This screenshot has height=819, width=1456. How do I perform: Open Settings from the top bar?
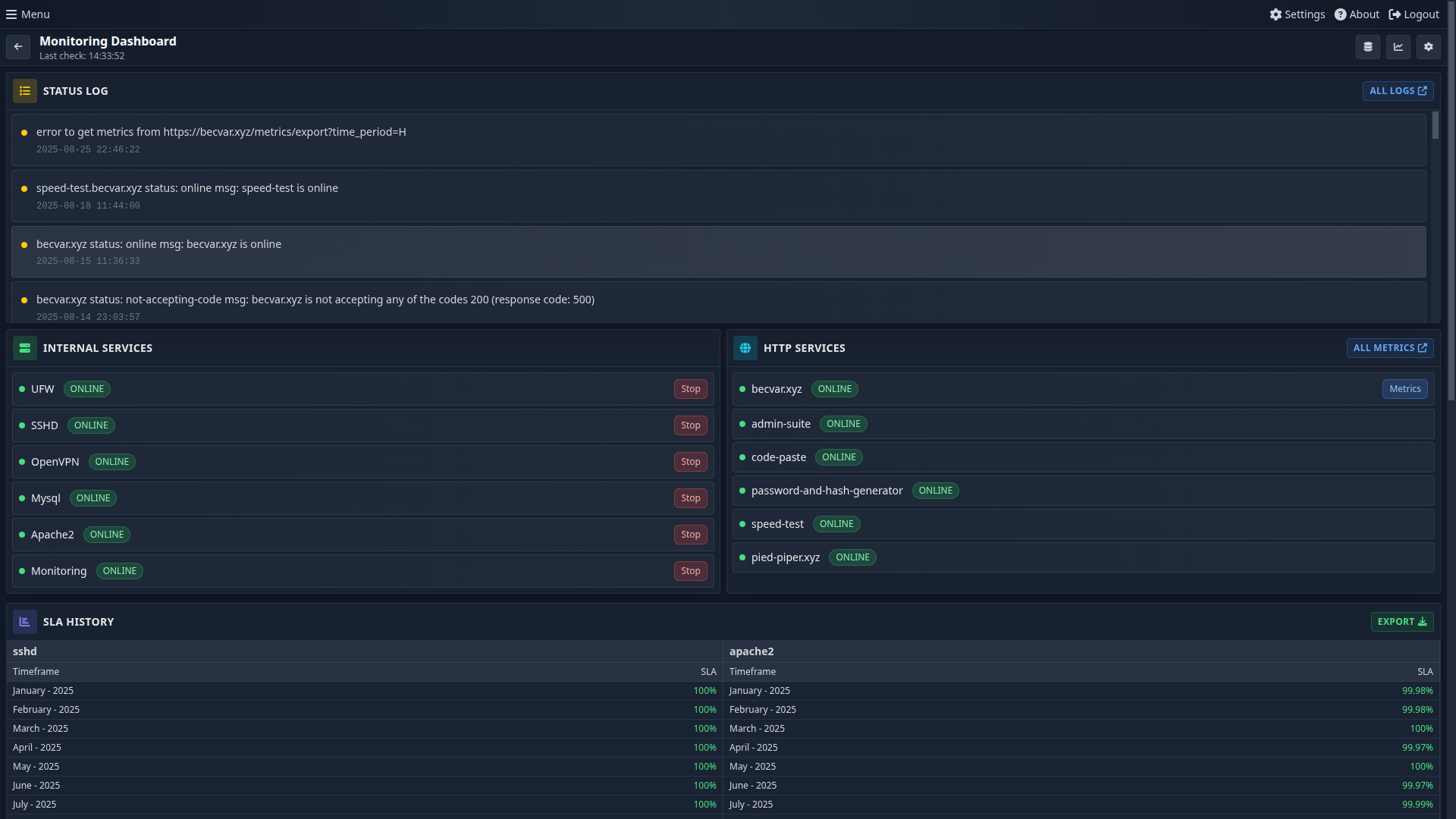pyautogui.click(x=1297, y=14)
